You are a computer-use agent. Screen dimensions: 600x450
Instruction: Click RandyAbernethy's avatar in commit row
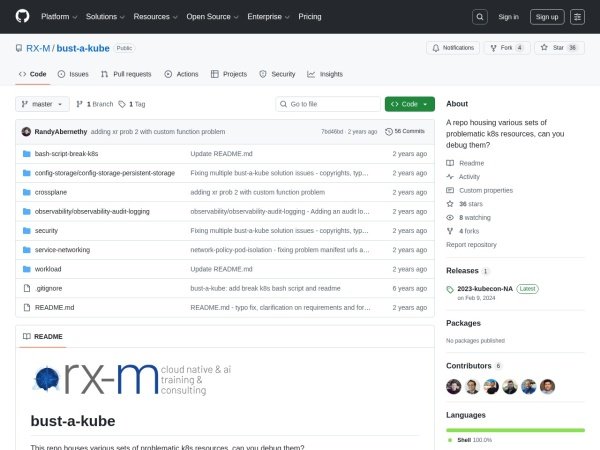(x=26, y=132)
